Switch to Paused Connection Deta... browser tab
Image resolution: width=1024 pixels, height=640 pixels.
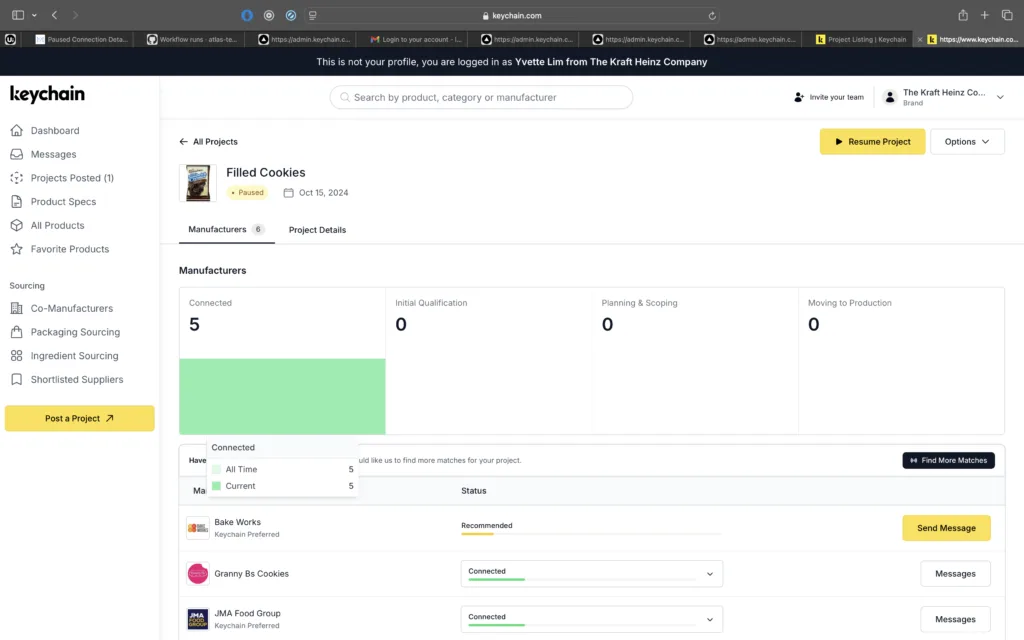[x=82, y=39]
